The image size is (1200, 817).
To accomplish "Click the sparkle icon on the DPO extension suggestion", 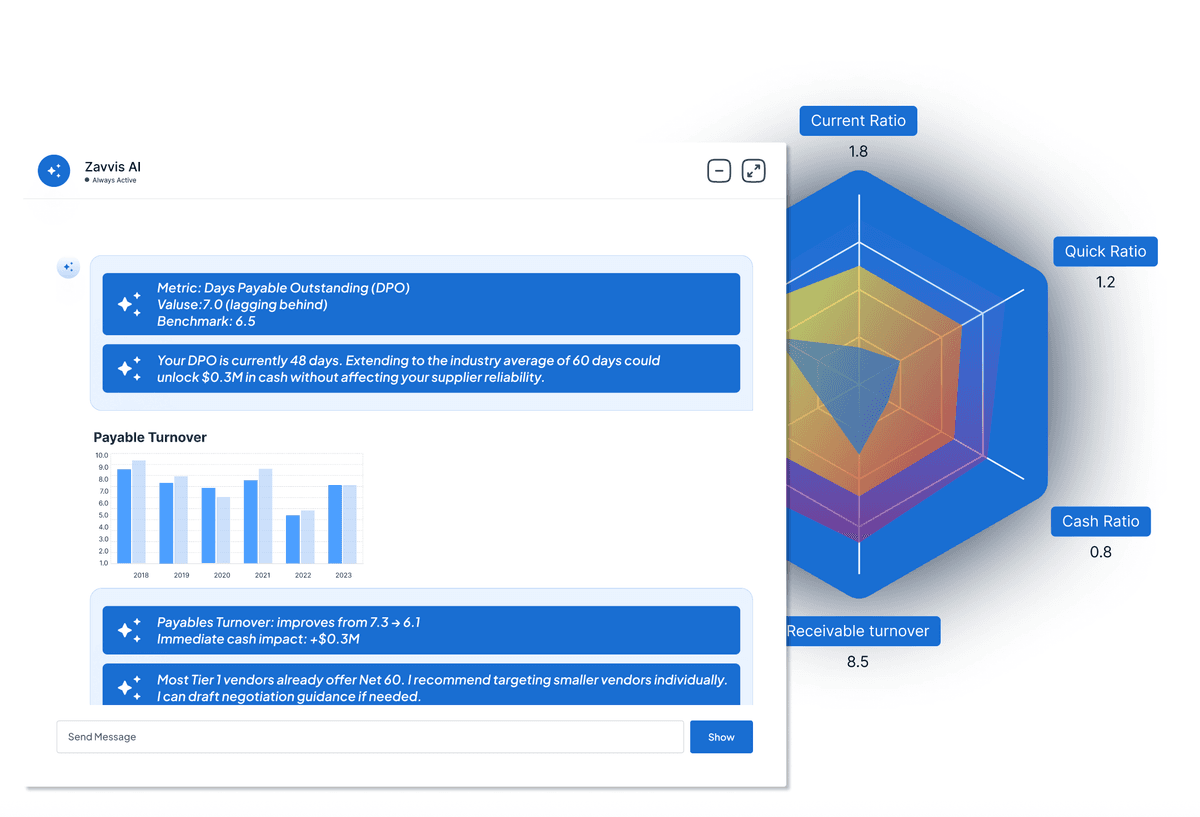I will pyautogui.click(x=128, y=368).
